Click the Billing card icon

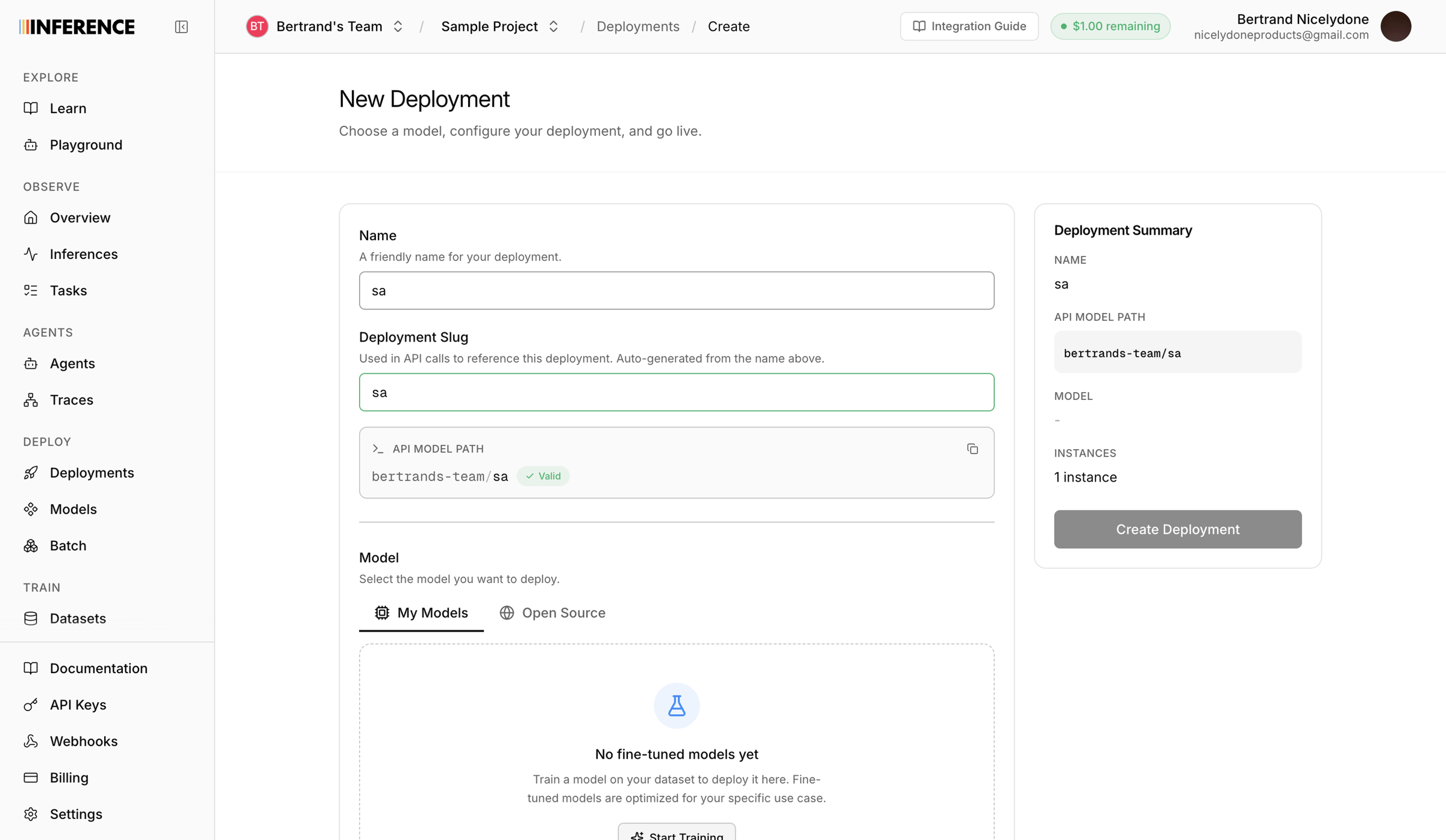click(x=31, y=777)
